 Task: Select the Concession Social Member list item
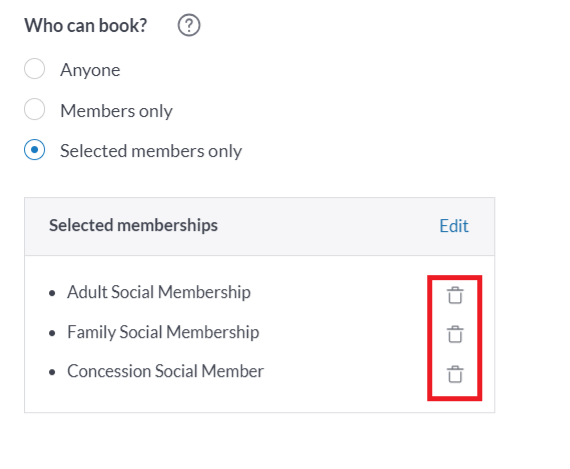[165, 371]
